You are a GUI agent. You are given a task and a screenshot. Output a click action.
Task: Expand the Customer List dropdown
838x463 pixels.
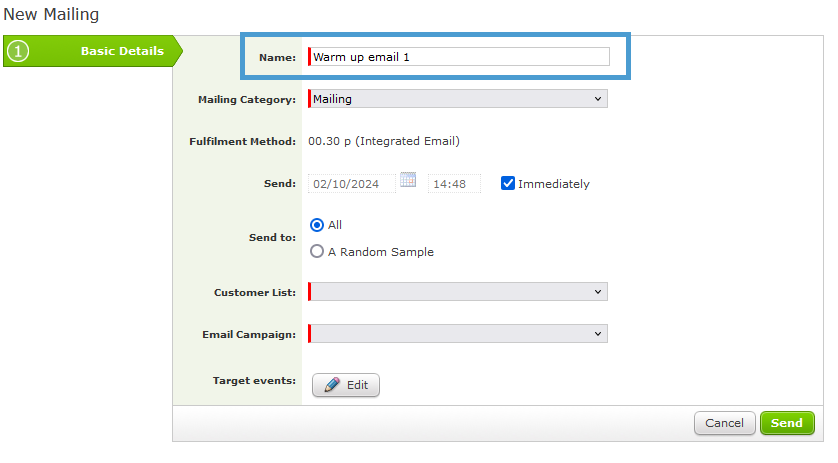(458, 291)
